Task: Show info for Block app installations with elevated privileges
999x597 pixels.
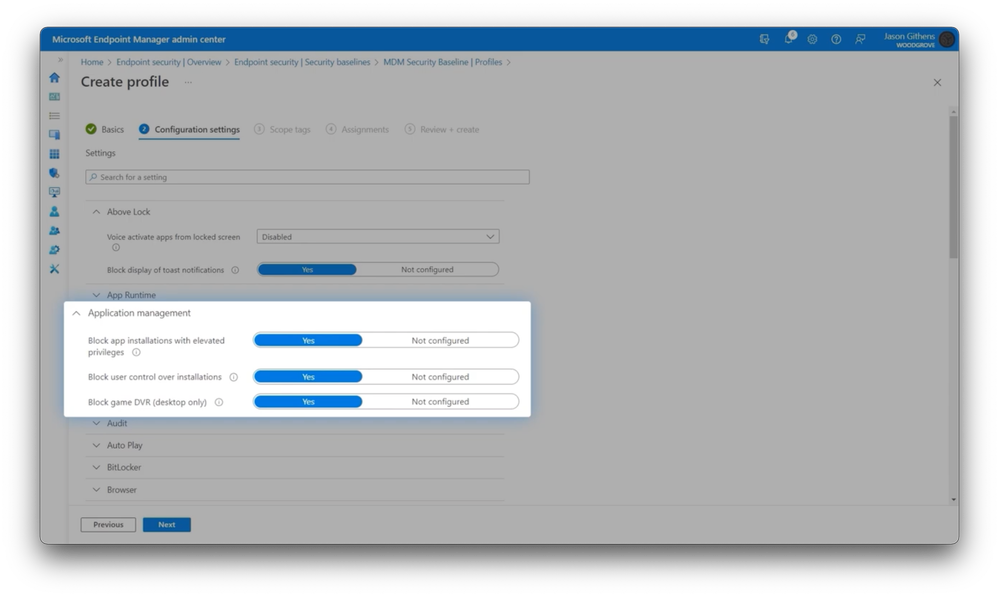Action: point(136,352)
